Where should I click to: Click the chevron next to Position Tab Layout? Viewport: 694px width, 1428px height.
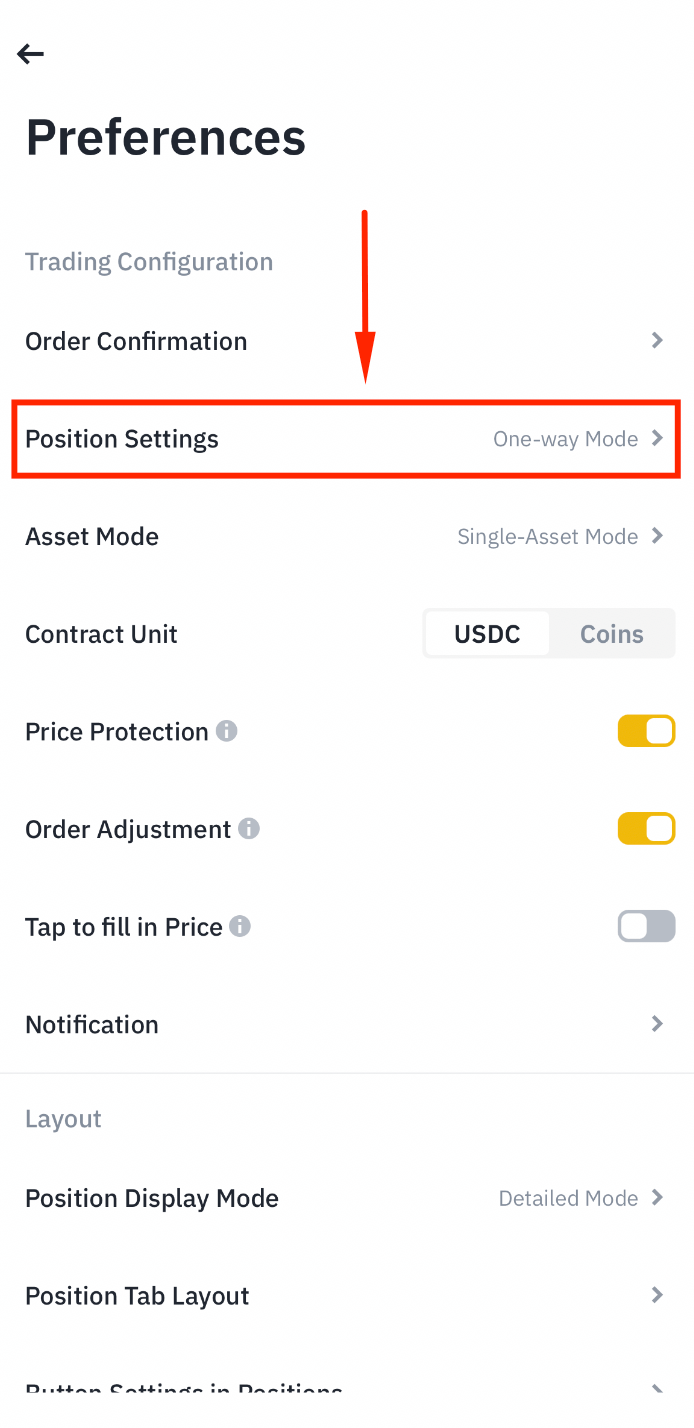click(x=657, y=1295)
